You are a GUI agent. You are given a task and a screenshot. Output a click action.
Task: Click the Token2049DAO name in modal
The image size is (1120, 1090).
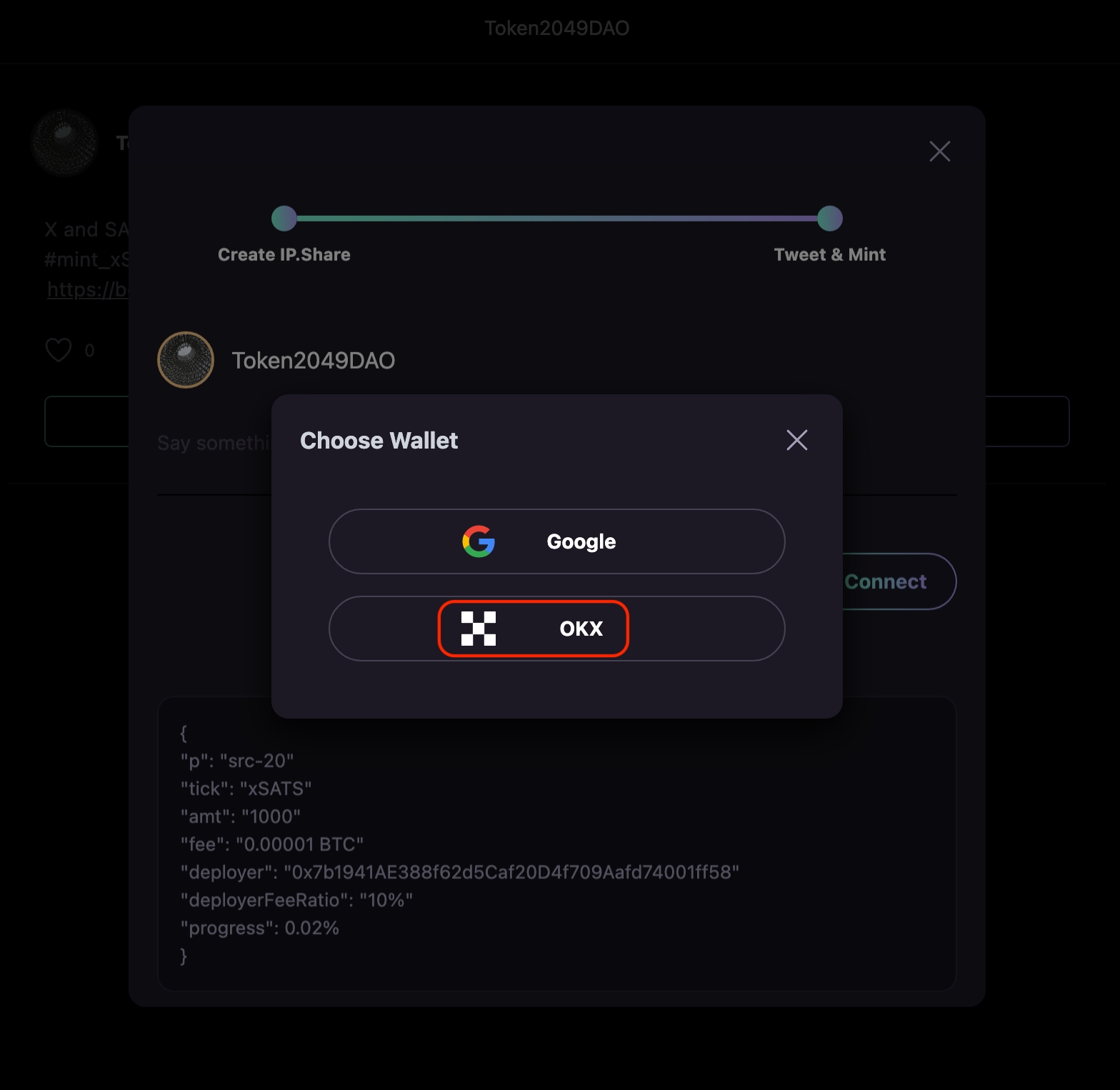click(x=313, y=361)
